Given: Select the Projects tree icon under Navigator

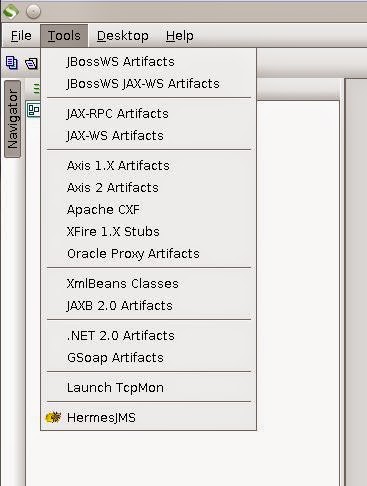Looking at the screenshot, I should click(34, 110).
